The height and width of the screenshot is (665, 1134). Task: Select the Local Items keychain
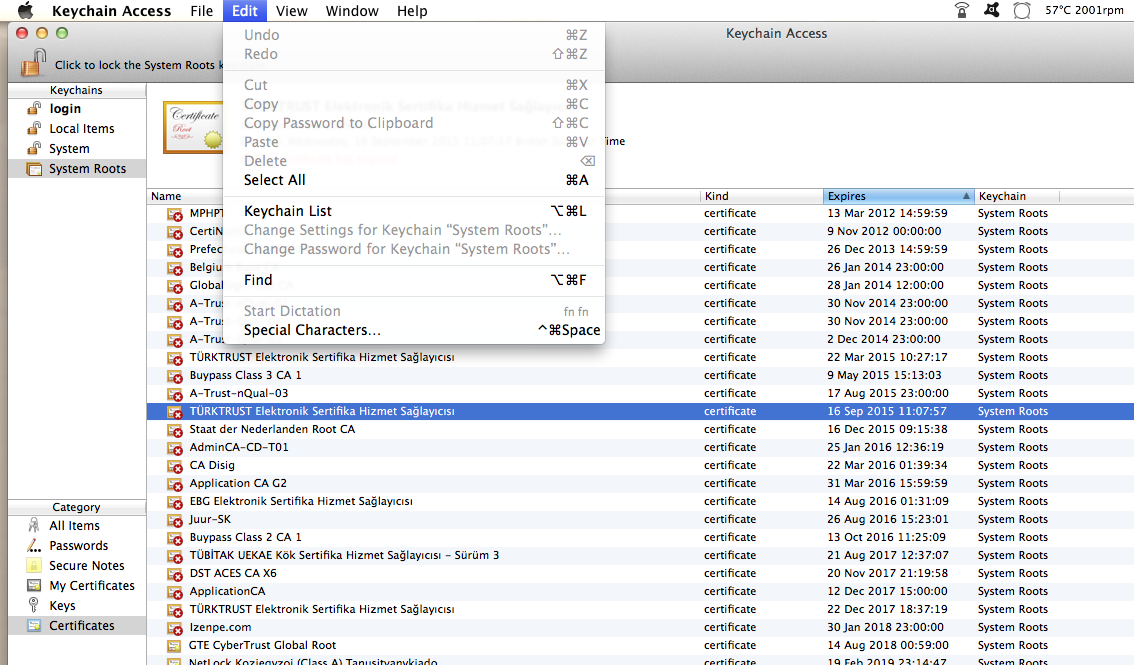click(77, 129)
